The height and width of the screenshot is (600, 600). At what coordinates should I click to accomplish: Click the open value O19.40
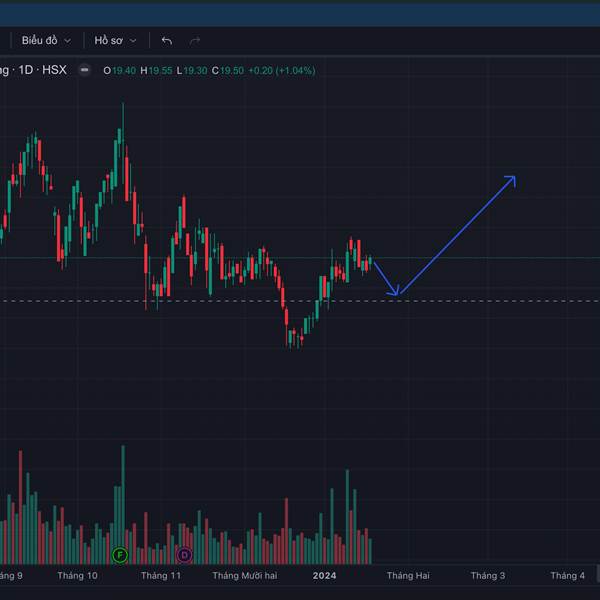(119, 70)
